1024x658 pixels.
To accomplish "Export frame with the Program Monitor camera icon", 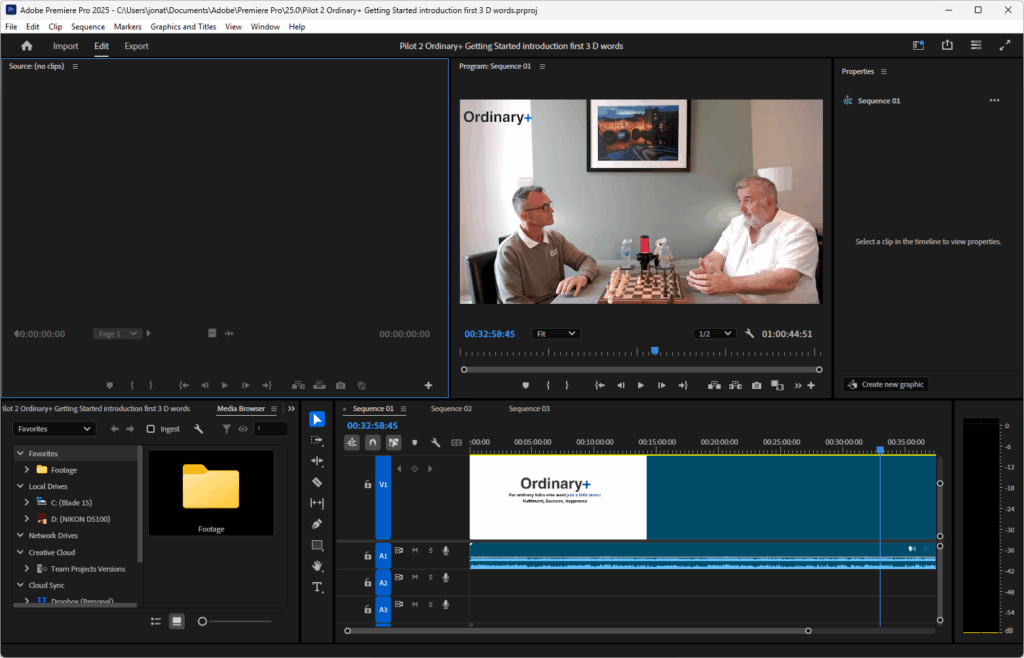I will [x=756, y=385].
